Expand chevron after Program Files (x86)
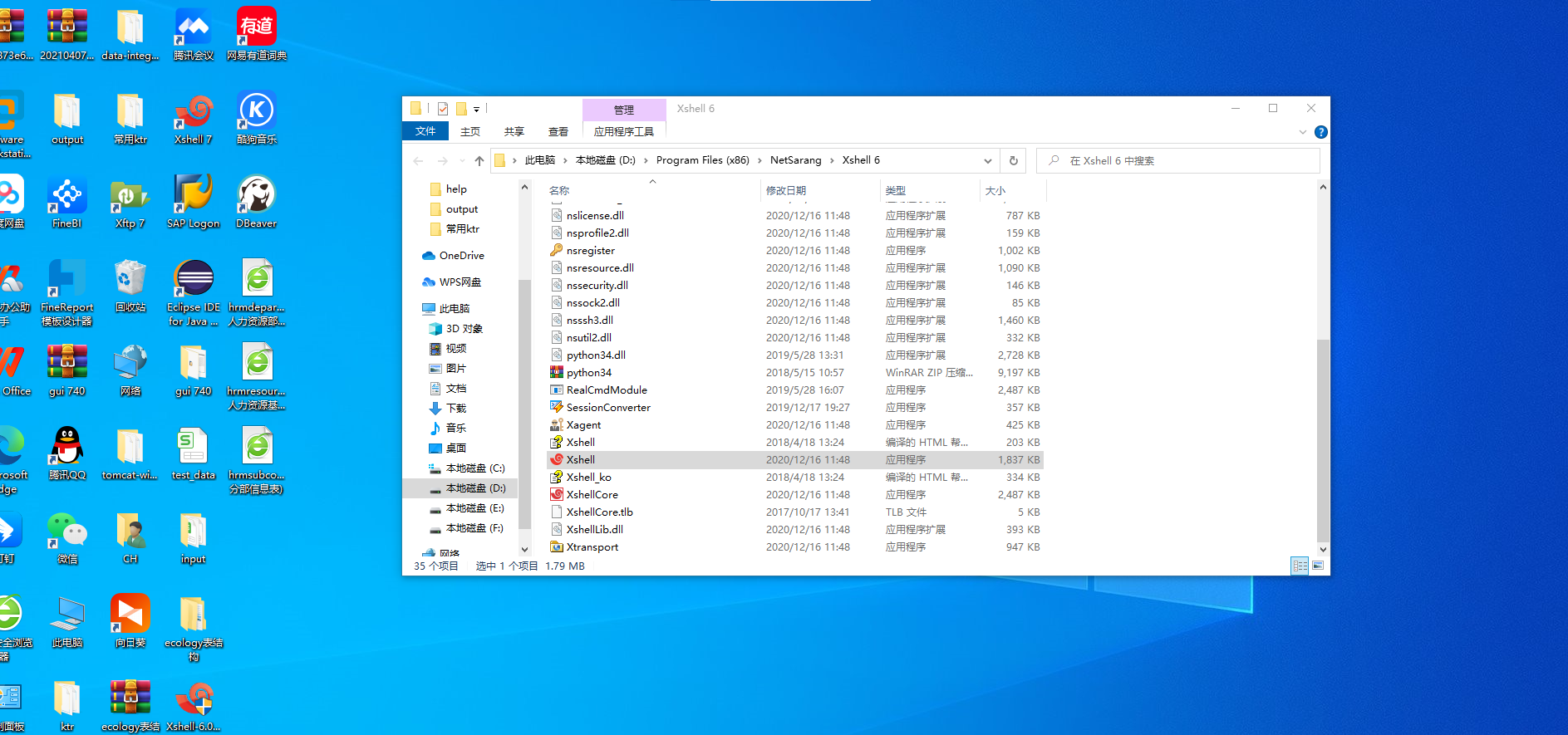The width and height of the screenshot is (1568, 735). click(760, 160)
